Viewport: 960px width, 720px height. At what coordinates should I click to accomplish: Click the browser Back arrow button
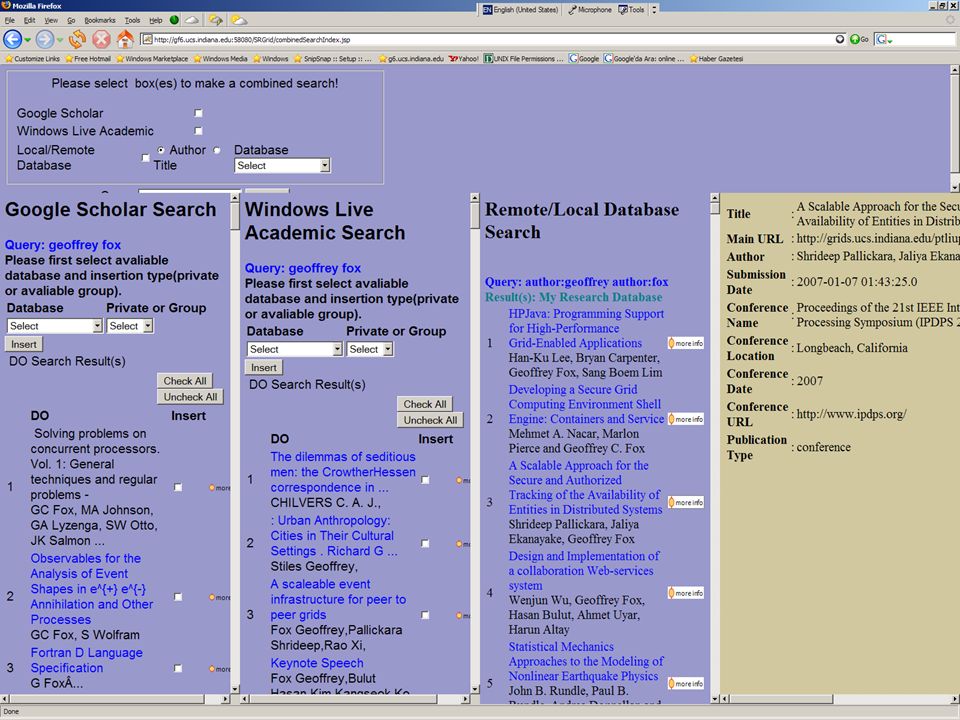tap(12, 40)
